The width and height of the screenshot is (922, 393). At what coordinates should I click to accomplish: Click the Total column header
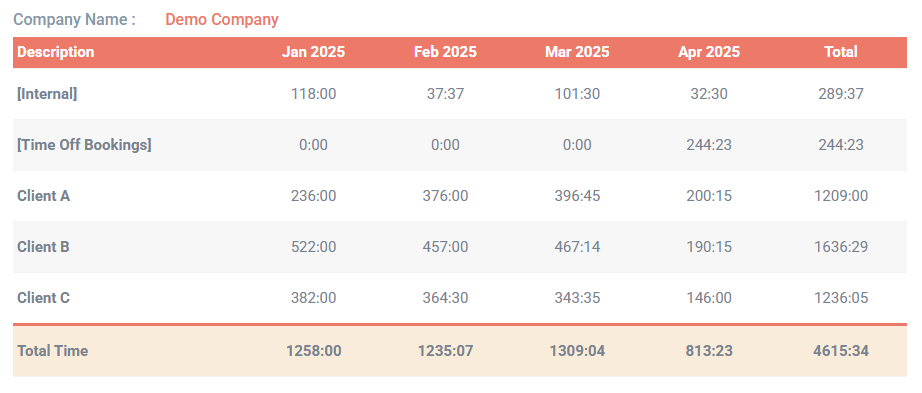(x=841, y=52)
